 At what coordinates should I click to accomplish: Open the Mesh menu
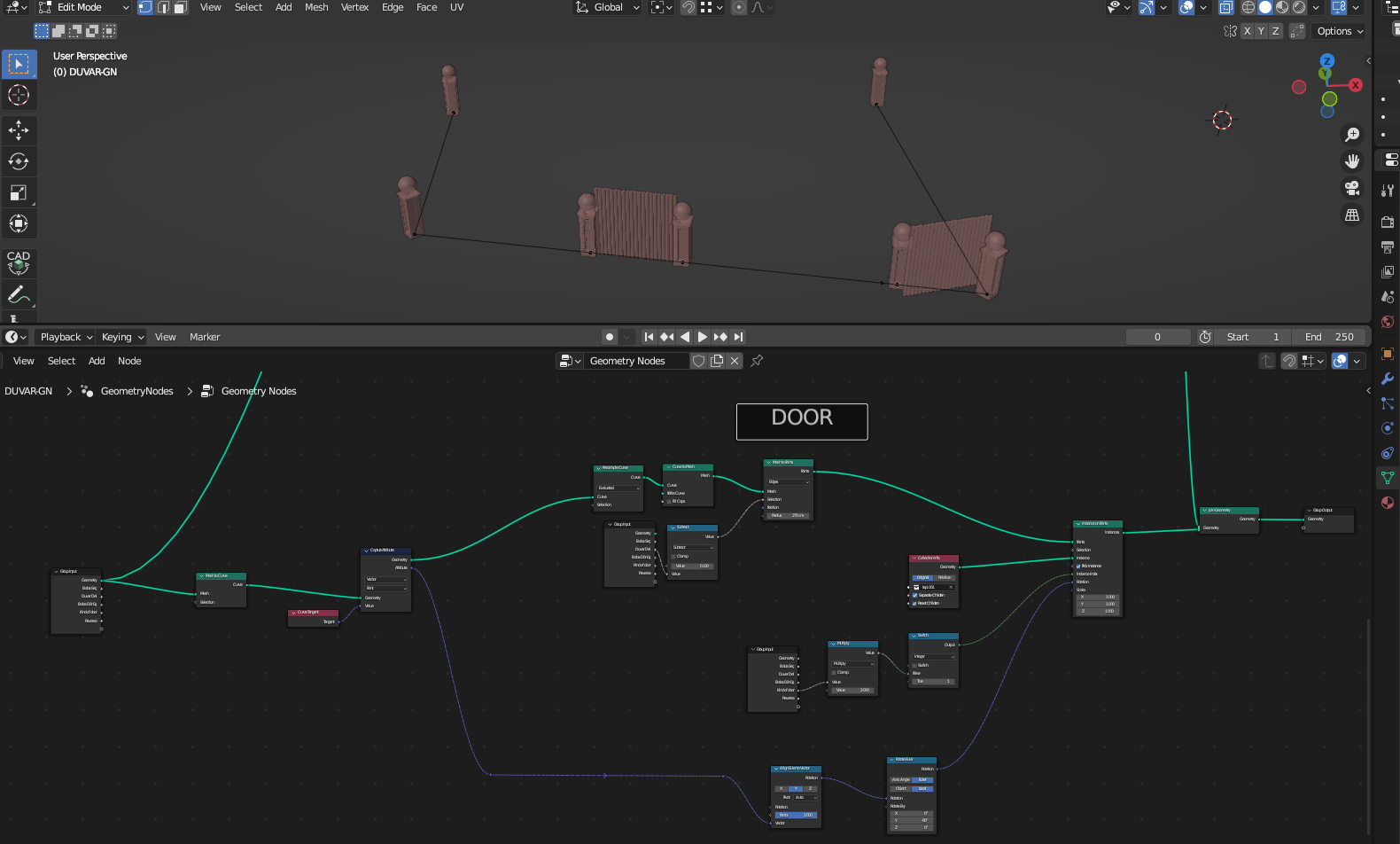[316, 7]
